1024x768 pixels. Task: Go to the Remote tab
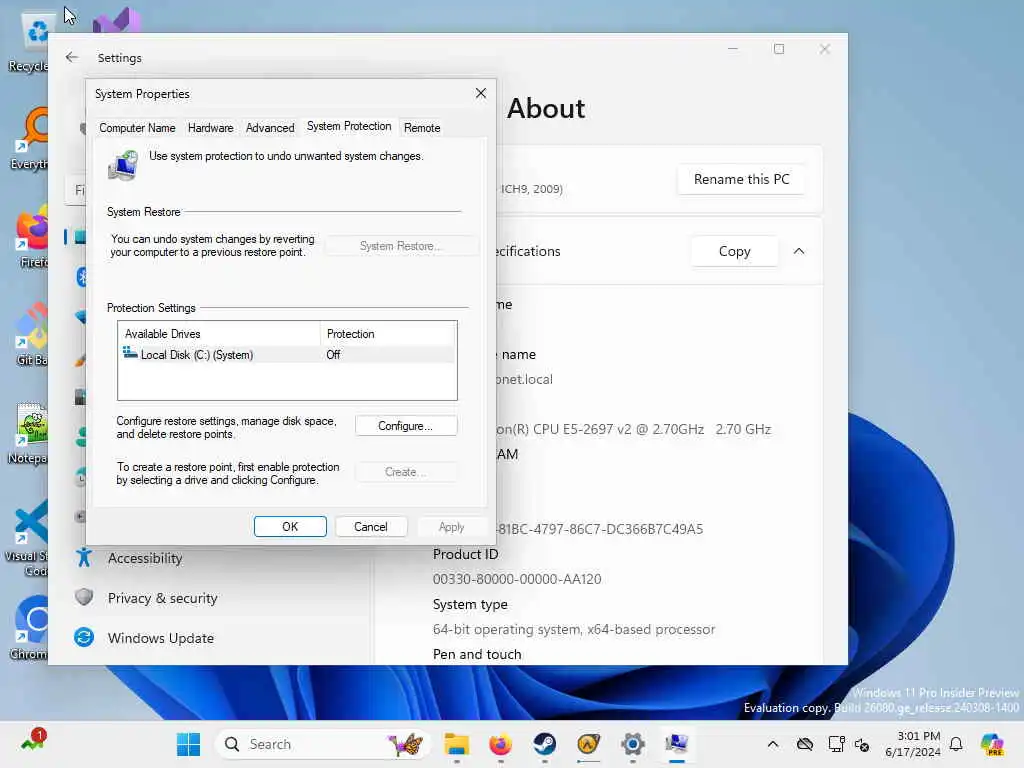point(422,128)
